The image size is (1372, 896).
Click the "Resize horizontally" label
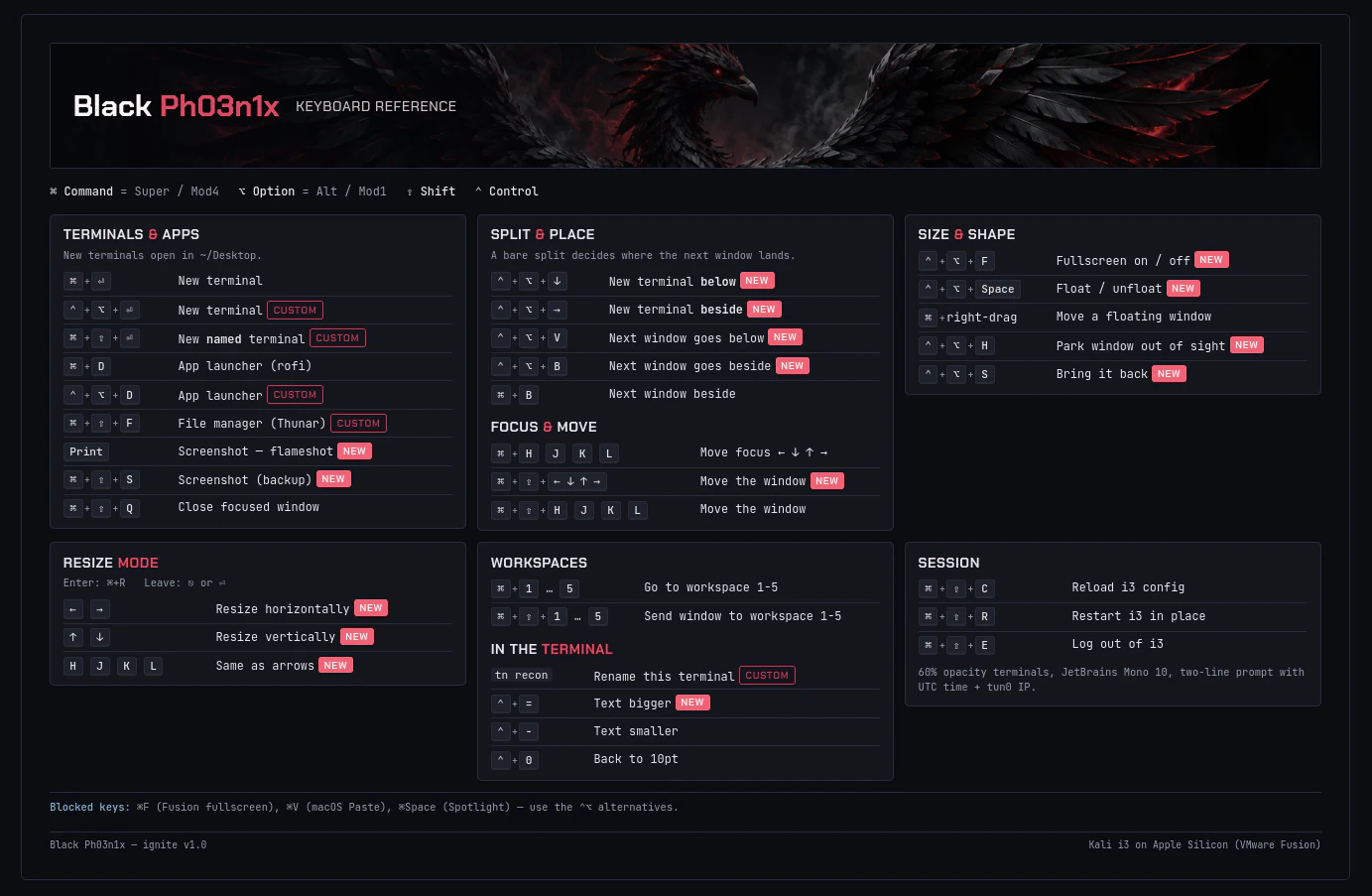[x=283, y=609]
